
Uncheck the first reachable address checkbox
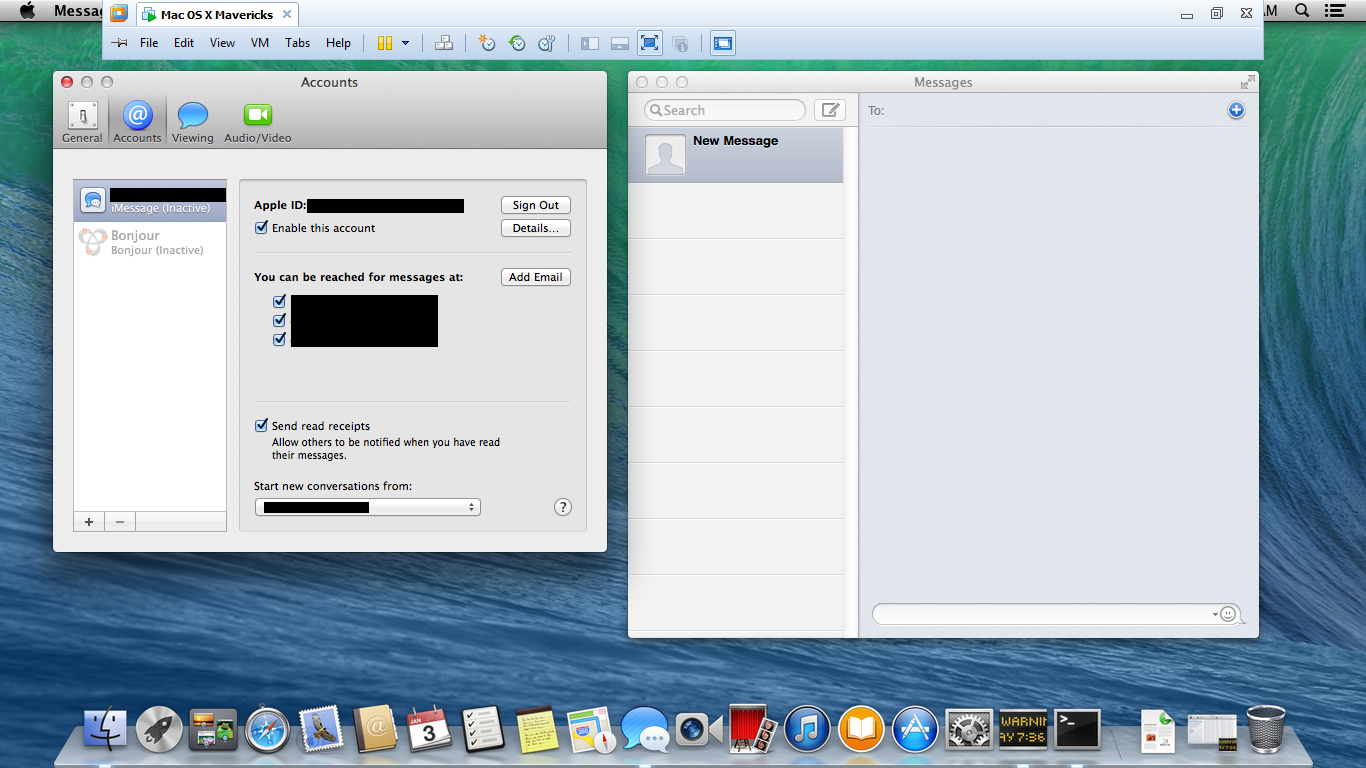tap(280, 301)
